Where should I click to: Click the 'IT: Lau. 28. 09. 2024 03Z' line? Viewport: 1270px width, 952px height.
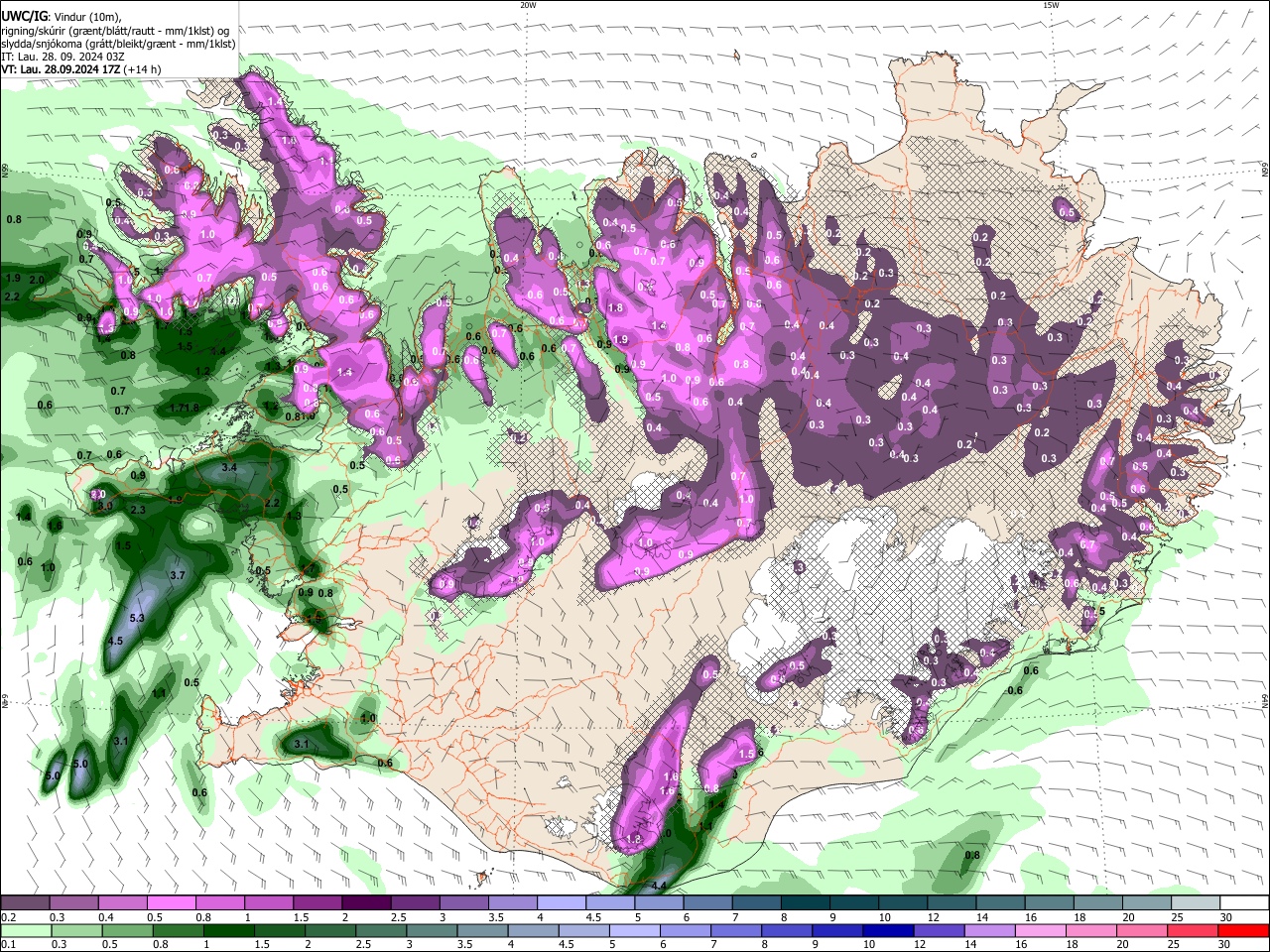click(63, 57)
